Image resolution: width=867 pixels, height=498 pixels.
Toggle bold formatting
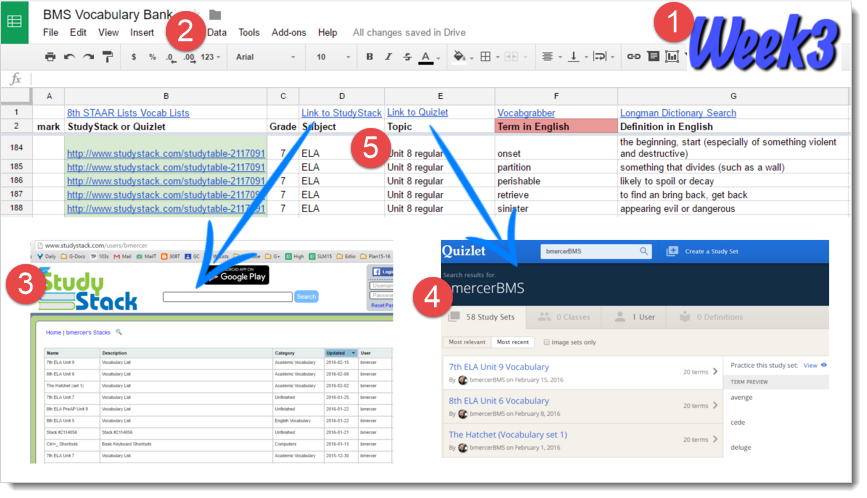pos(369,56)
